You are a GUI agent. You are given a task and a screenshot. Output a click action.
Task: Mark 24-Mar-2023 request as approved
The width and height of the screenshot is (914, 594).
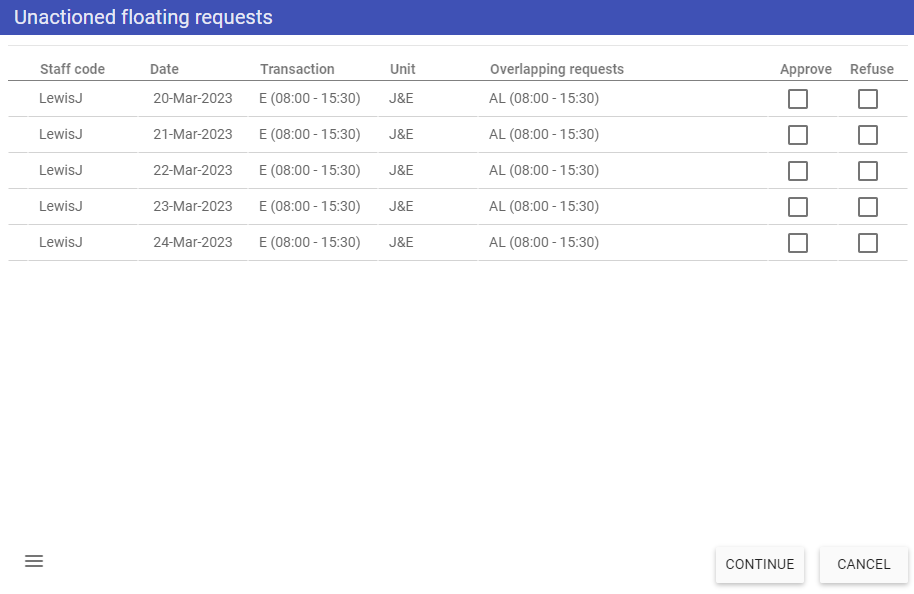coord(797,243)
